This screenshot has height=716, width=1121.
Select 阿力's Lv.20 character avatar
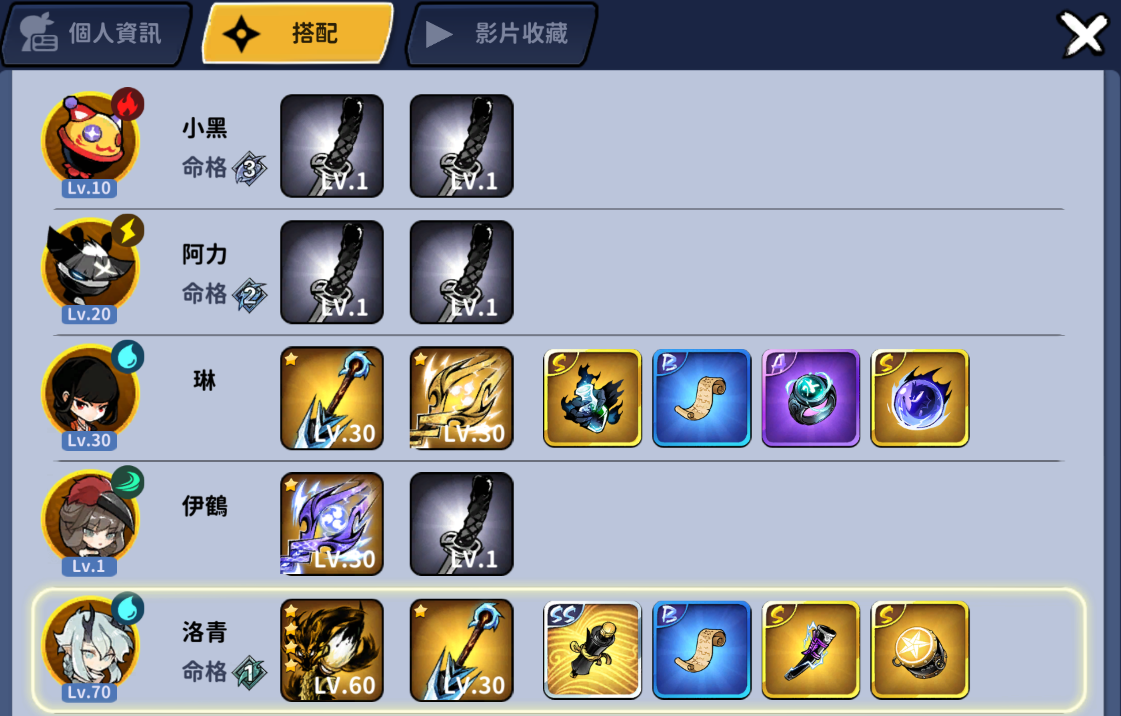pyautogui.click(x=91, y=269)
